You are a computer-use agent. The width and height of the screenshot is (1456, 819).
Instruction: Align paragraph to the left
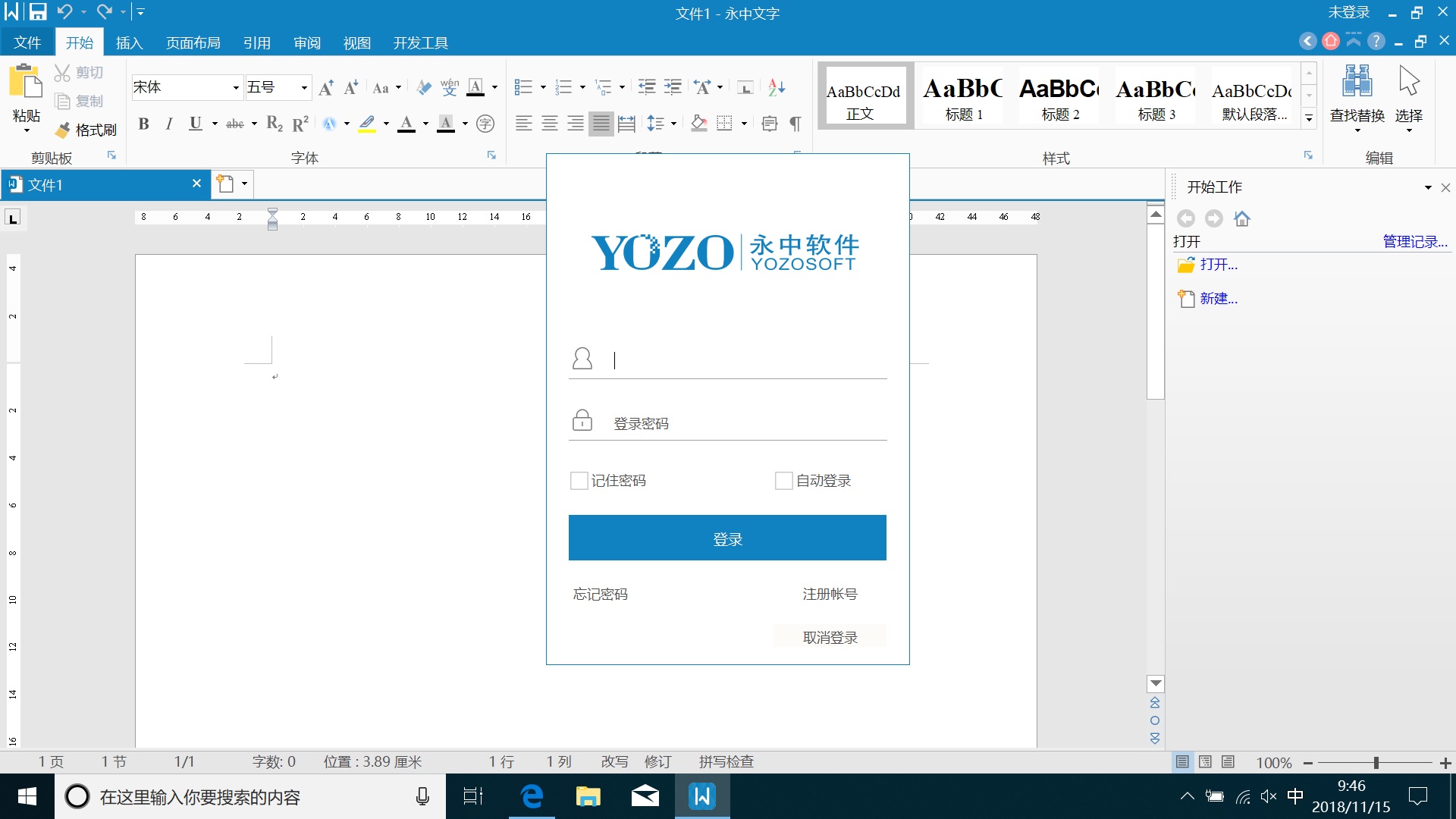523,124
